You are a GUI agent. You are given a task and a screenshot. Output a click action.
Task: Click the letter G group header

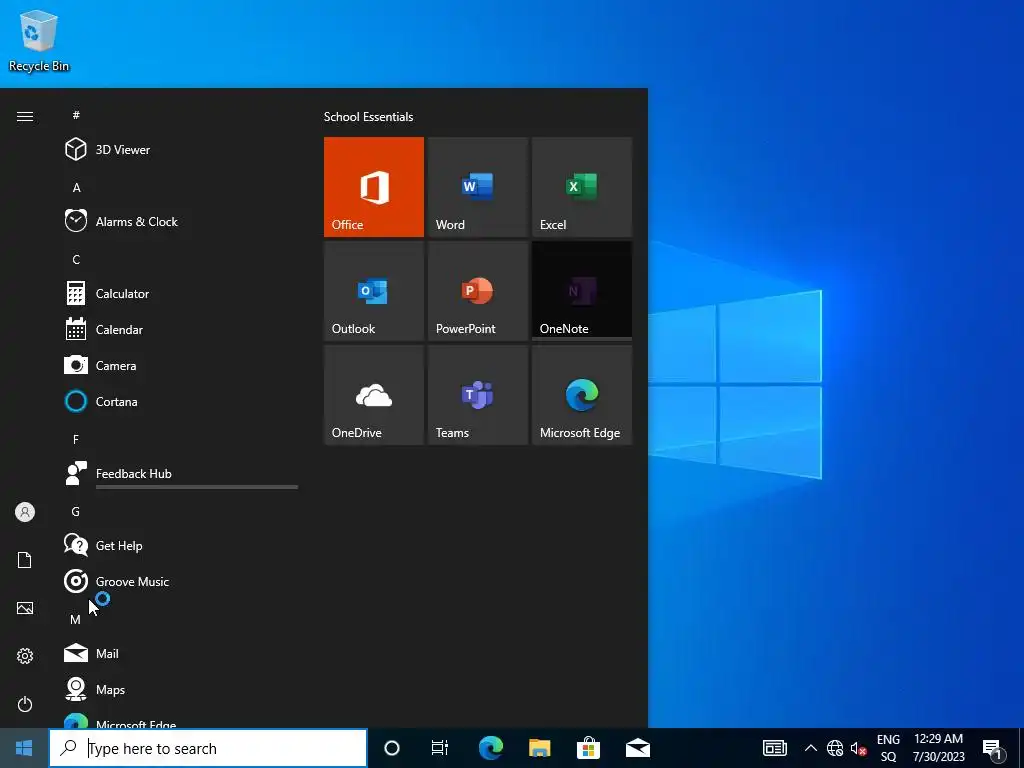click(76, 511)
